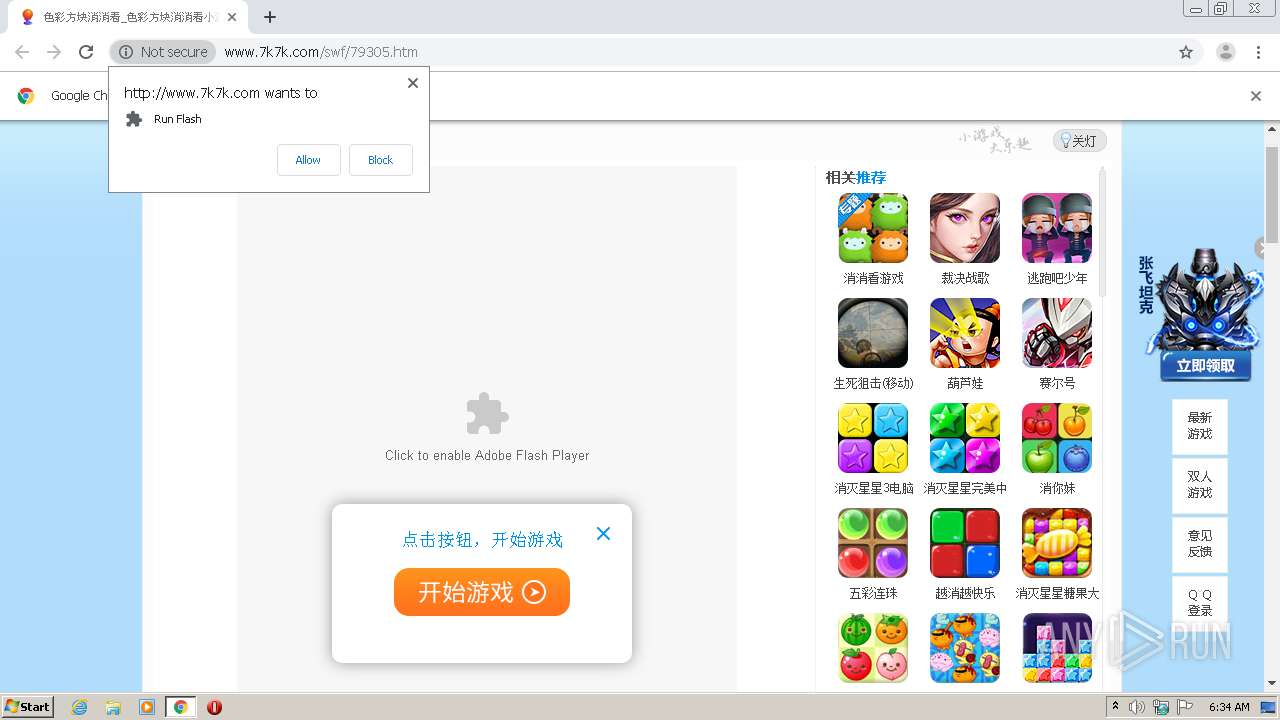Click the address bar URL
1280x720 pixels.
tap(321, 52)
